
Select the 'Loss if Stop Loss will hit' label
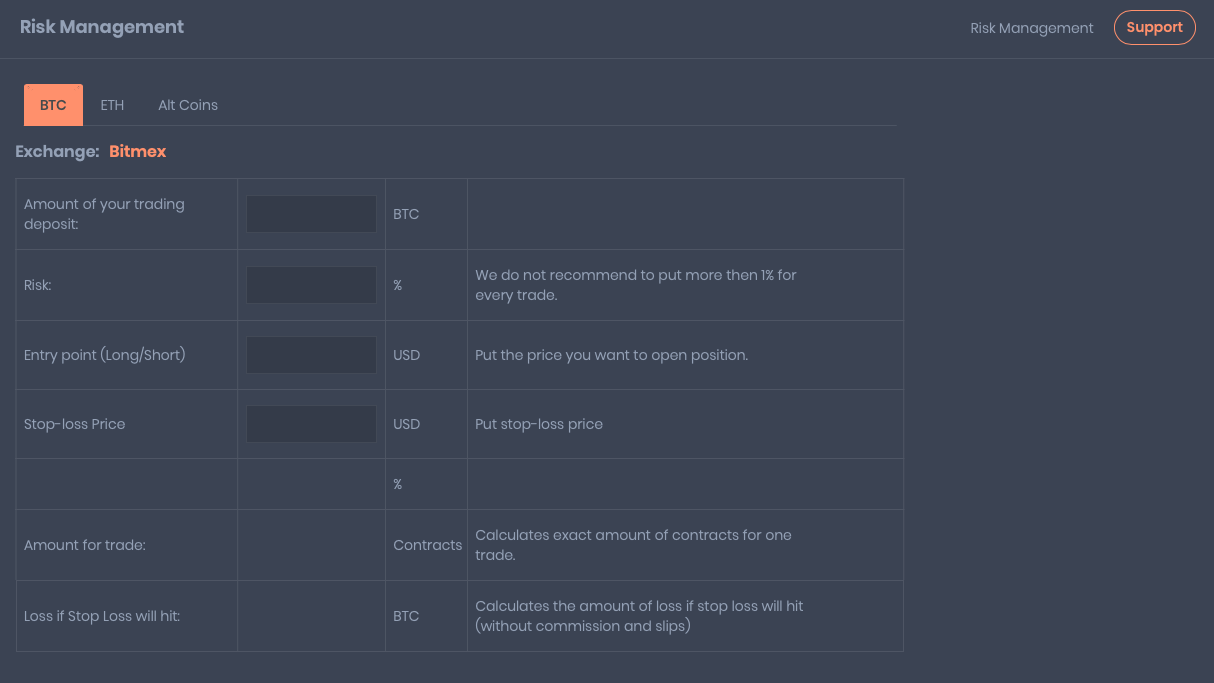[x=102, y=616]
